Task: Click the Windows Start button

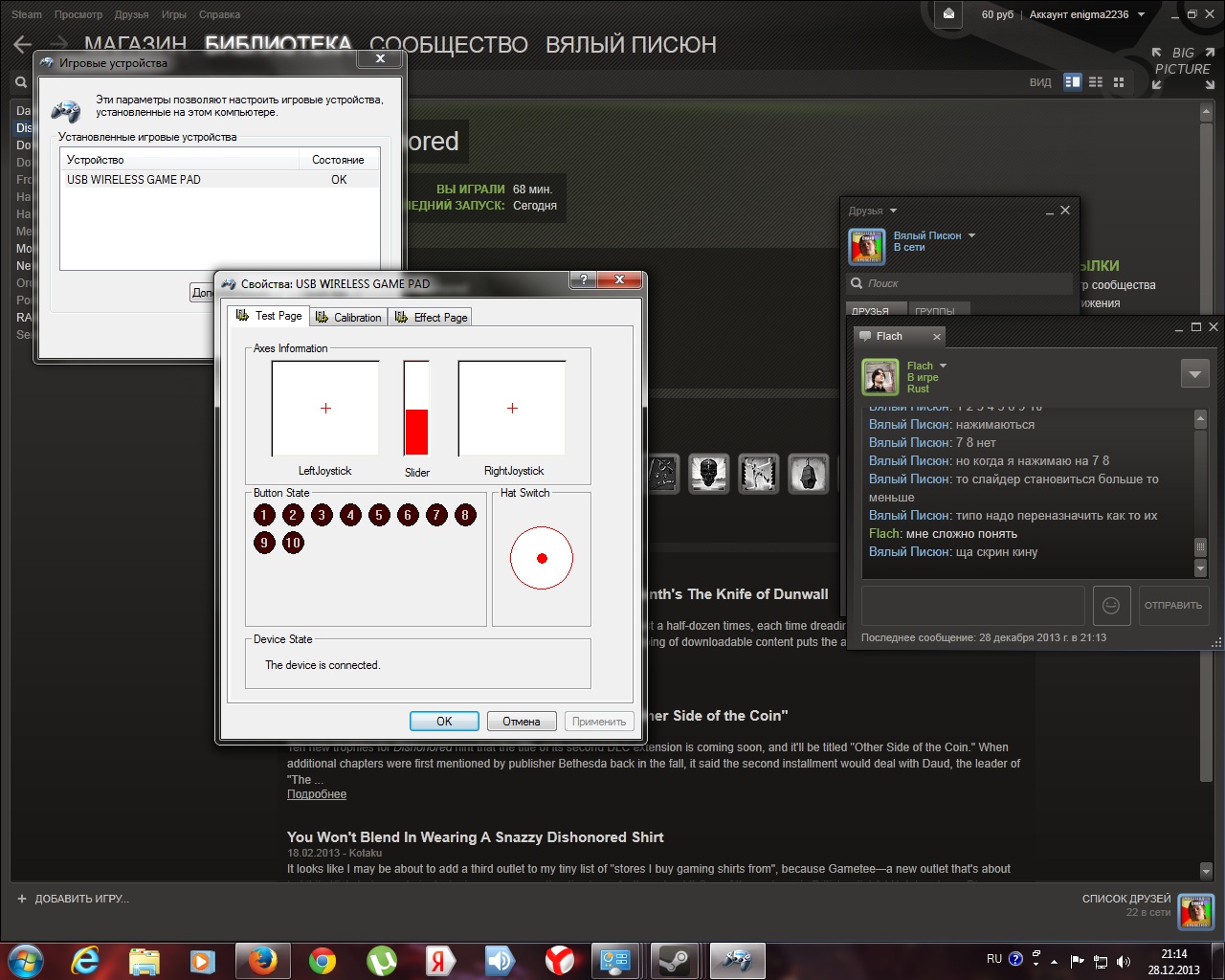Action: click(x=25, y=960)
